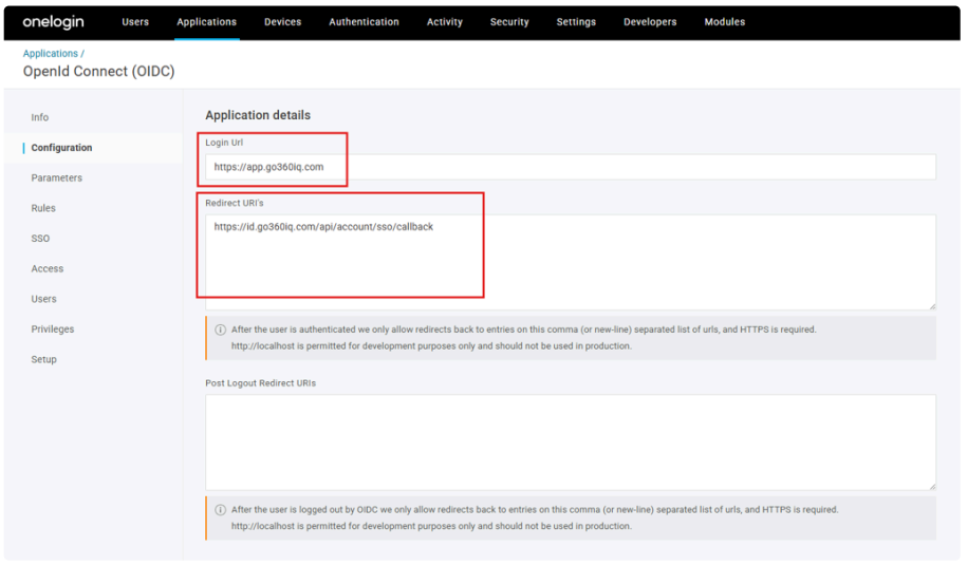Open the SSO sidebar tab
Screen dimensions: 966x565
40,238
